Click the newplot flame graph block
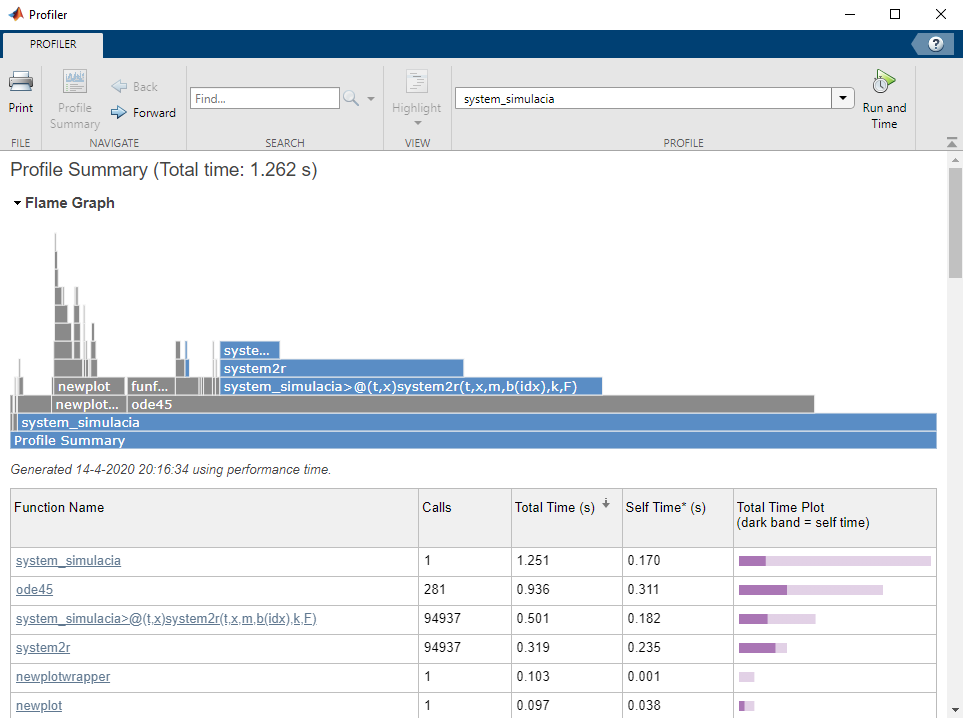This screenshot has width=963, height=718. (x=89, y=386)
